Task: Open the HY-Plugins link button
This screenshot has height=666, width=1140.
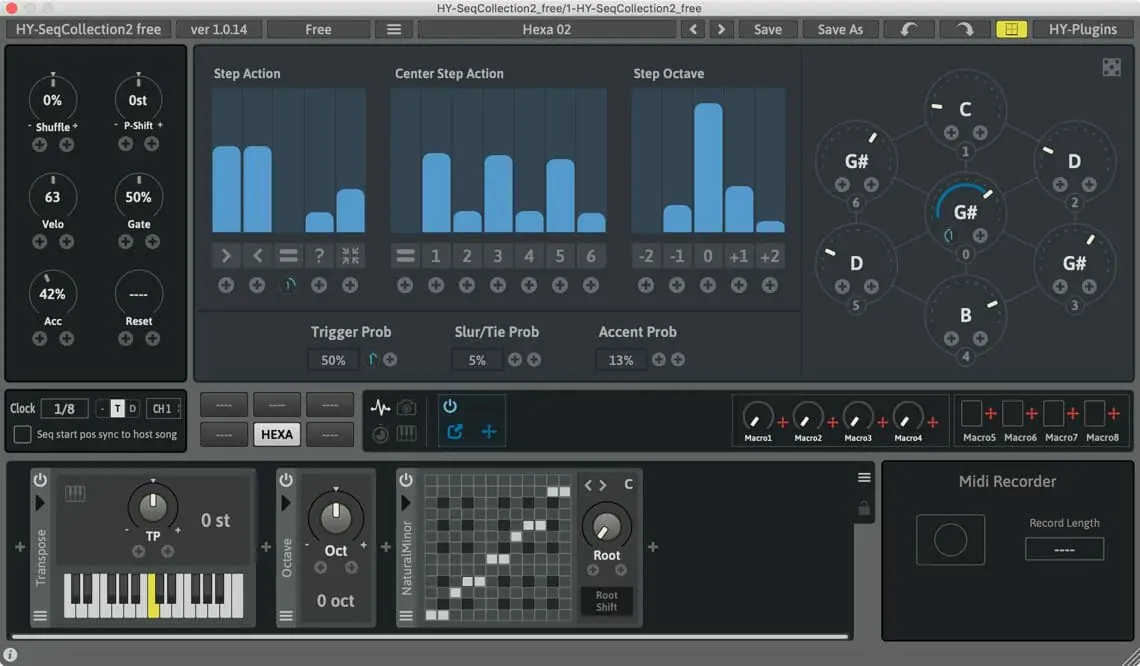Action: (x=1083, y=29)
